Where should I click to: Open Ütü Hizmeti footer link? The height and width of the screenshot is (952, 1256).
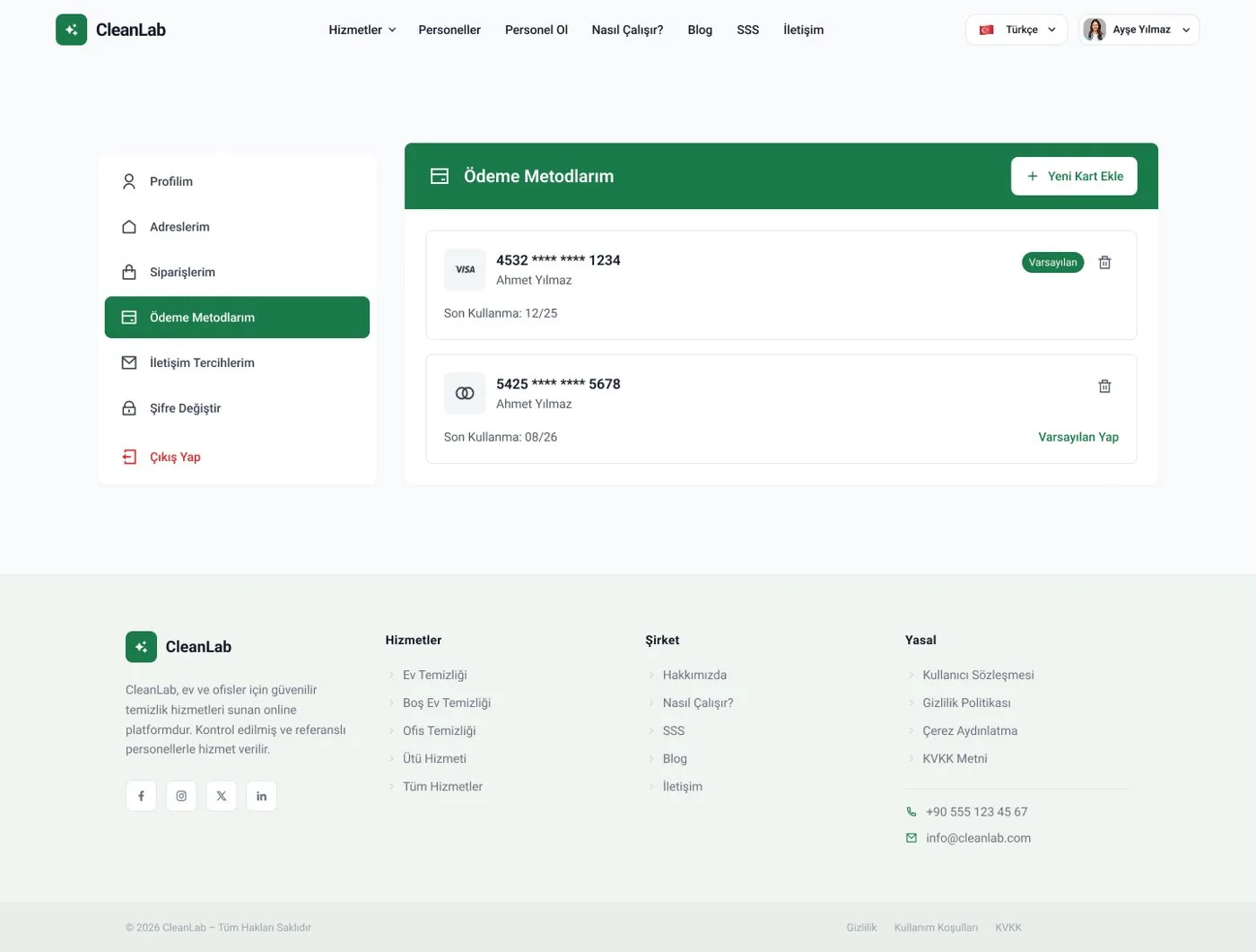tap(434, 758)
